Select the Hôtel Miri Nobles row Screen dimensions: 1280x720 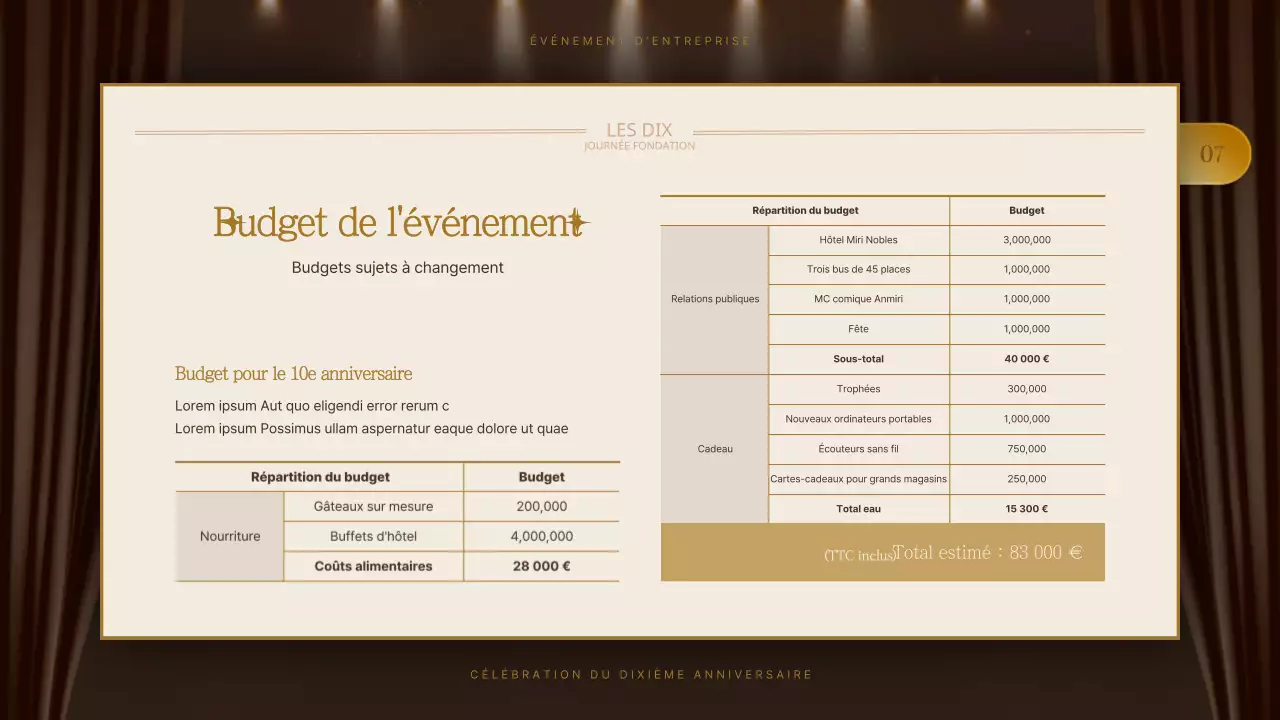[858, 240]
